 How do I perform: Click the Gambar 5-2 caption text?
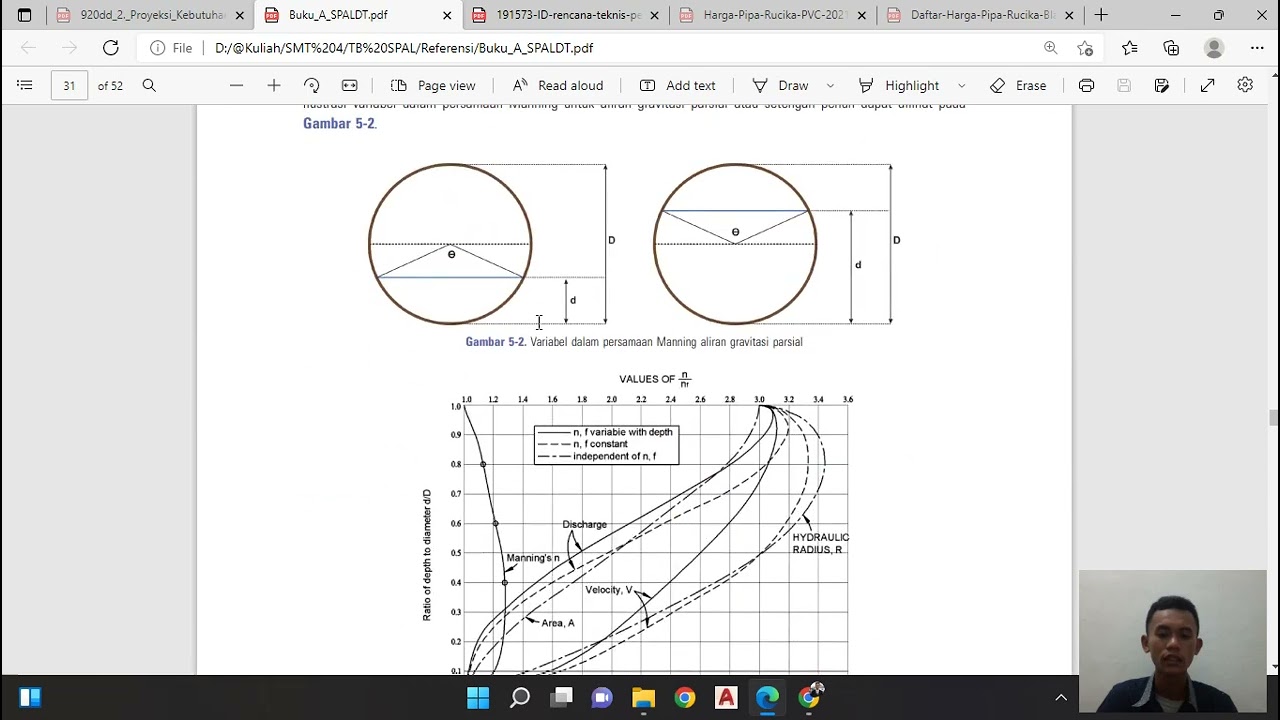tap(634, 342)
